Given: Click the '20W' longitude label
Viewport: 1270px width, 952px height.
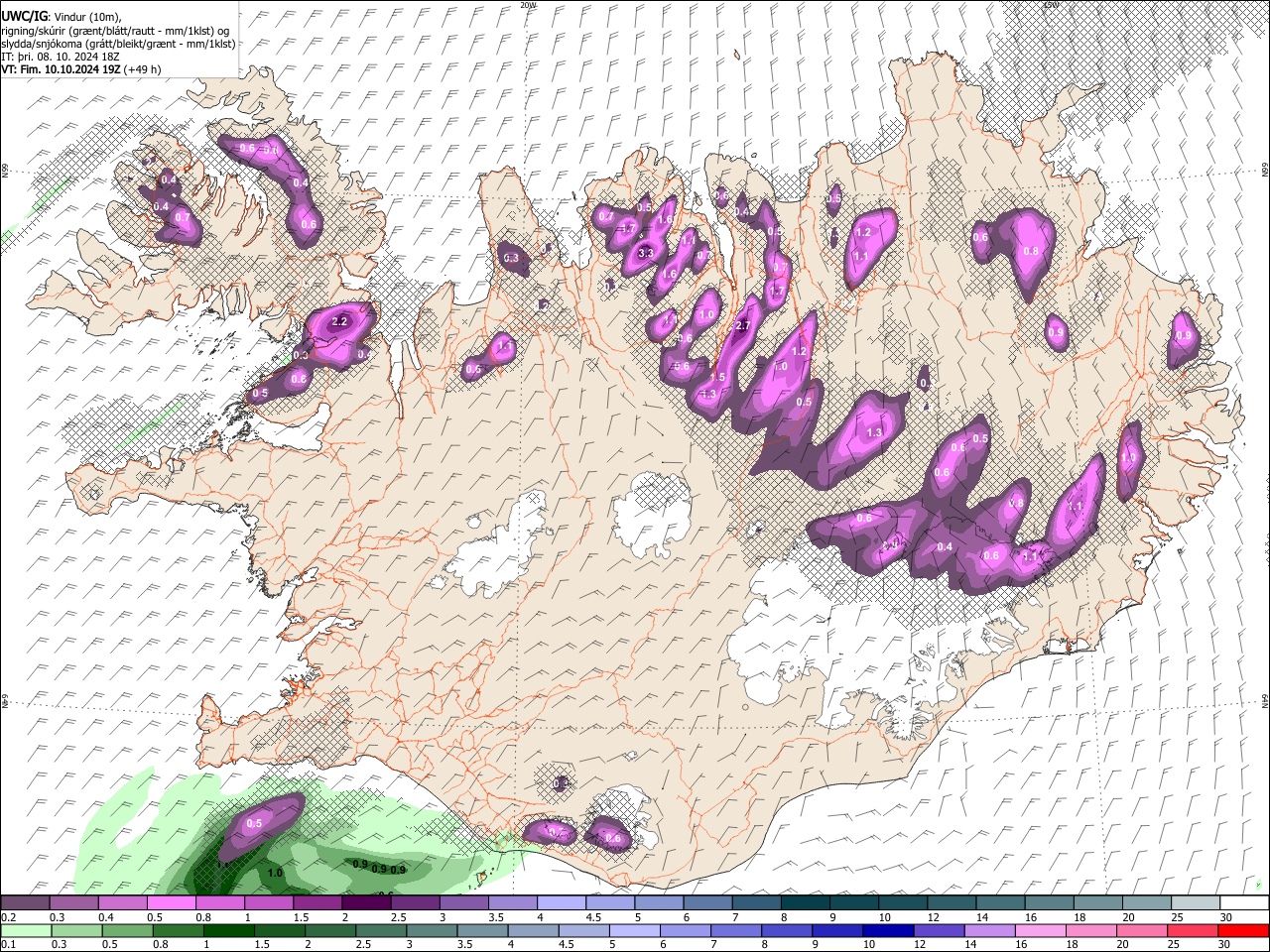Looking at the screenshot, I should coord(528,5).
